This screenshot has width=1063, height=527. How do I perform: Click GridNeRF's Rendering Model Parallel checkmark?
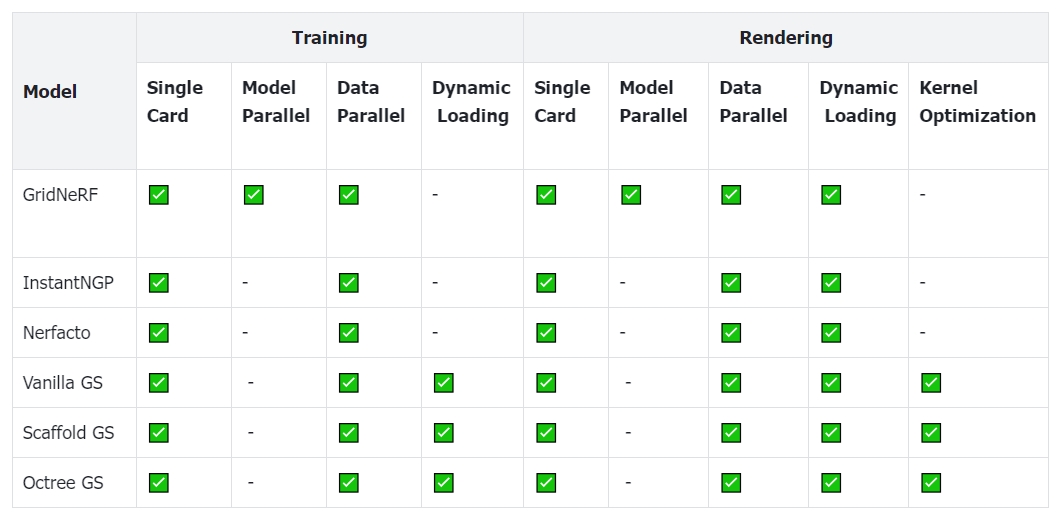tap(631, 195)
